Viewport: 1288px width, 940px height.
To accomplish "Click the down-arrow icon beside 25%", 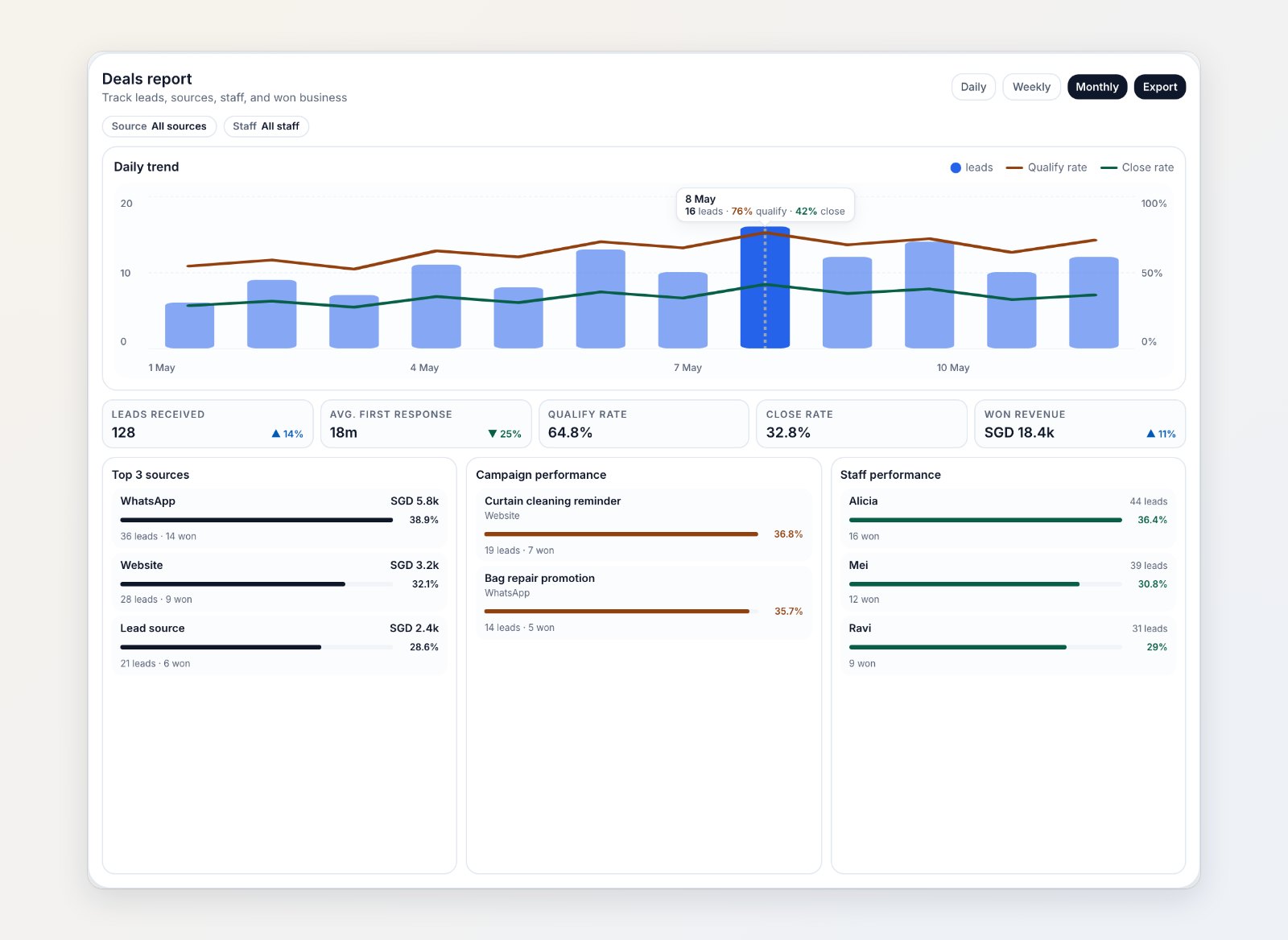I will (x=493, y=434).
